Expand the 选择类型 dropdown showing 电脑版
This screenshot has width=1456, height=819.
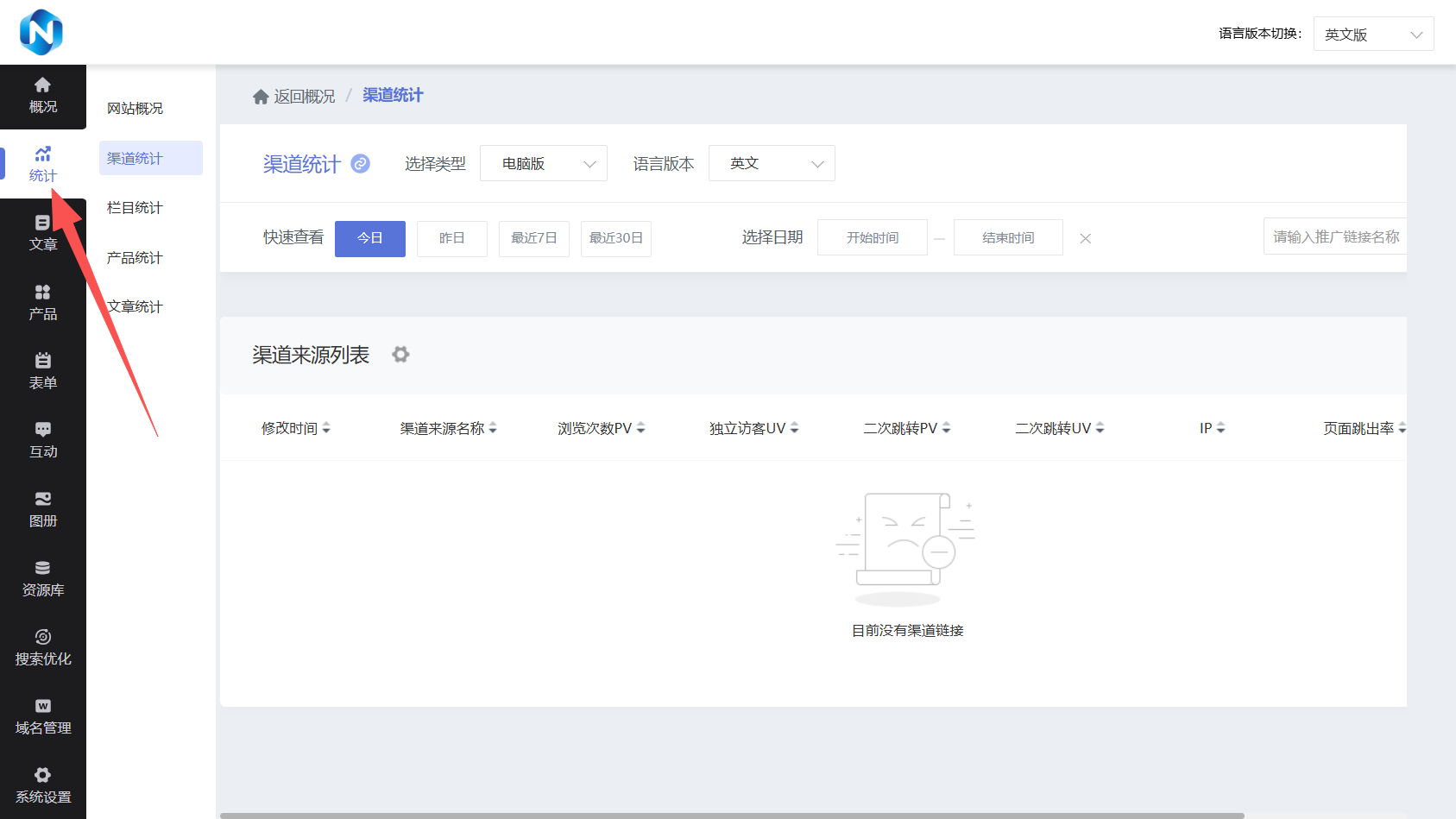point(544,163)
